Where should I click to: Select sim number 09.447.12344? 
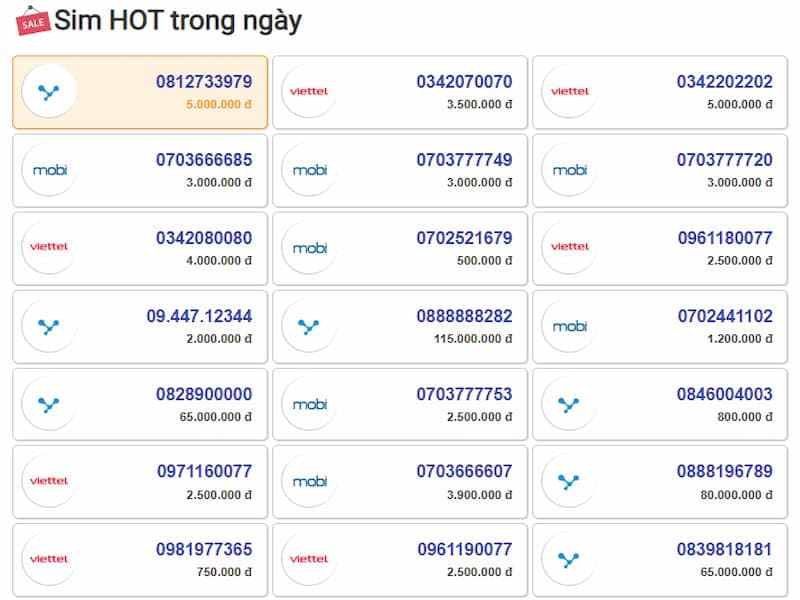199,316
